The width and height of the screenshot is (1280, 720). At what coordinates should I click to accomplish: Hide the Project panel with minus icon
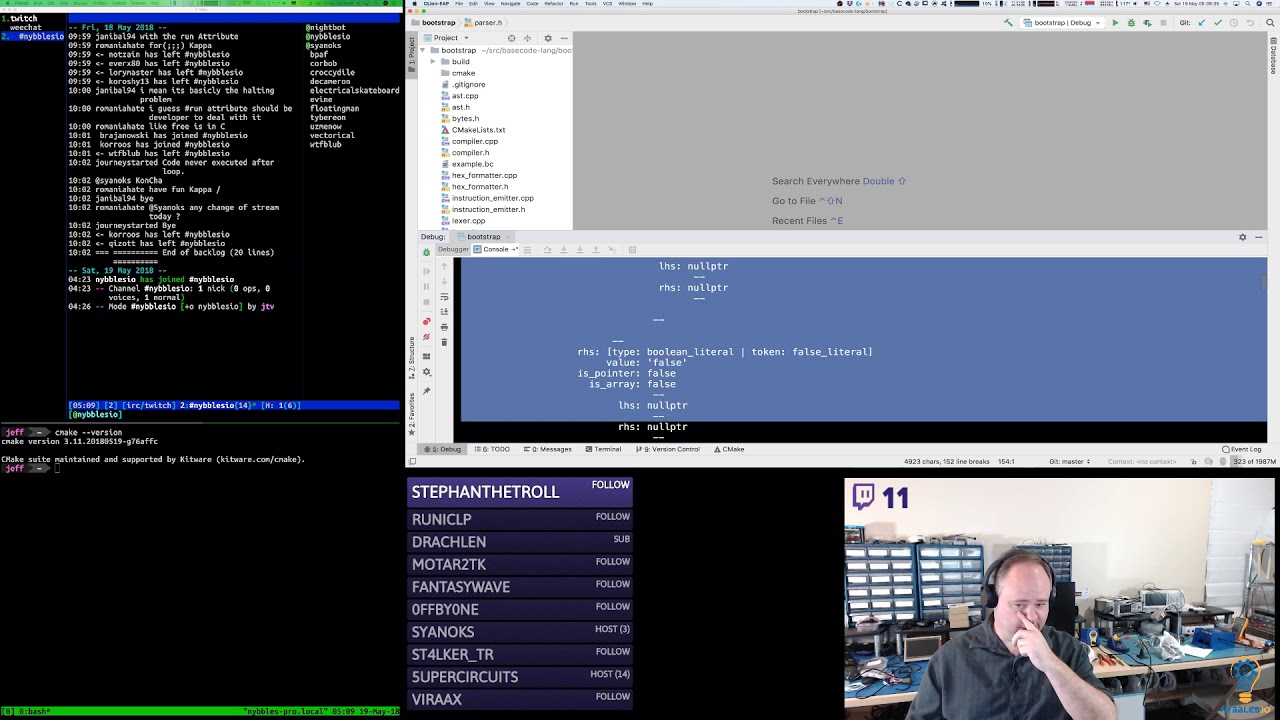[x=563, y=38]
